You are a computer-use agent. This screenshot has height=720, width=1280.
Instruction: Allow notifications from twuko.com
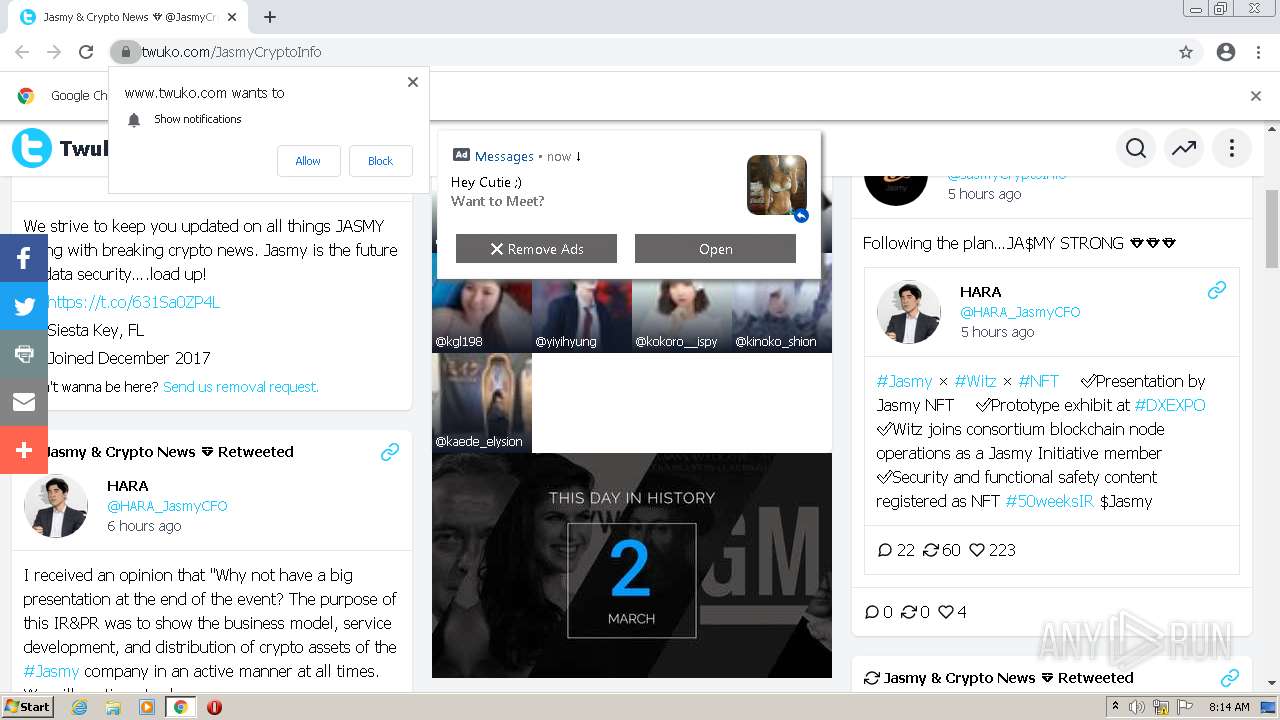point(308,161)
